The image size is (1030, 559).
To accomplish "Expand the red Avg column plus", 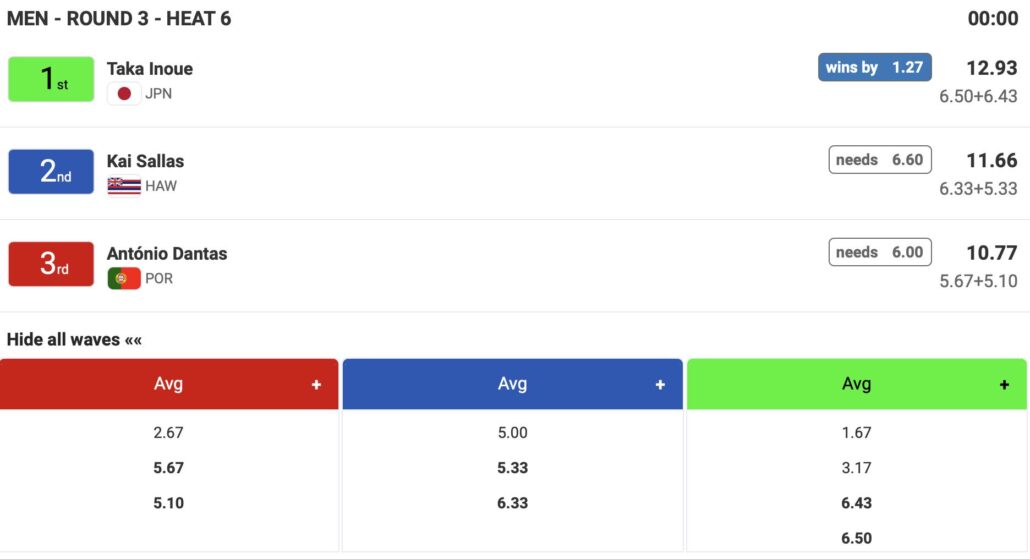I will 316,385.
